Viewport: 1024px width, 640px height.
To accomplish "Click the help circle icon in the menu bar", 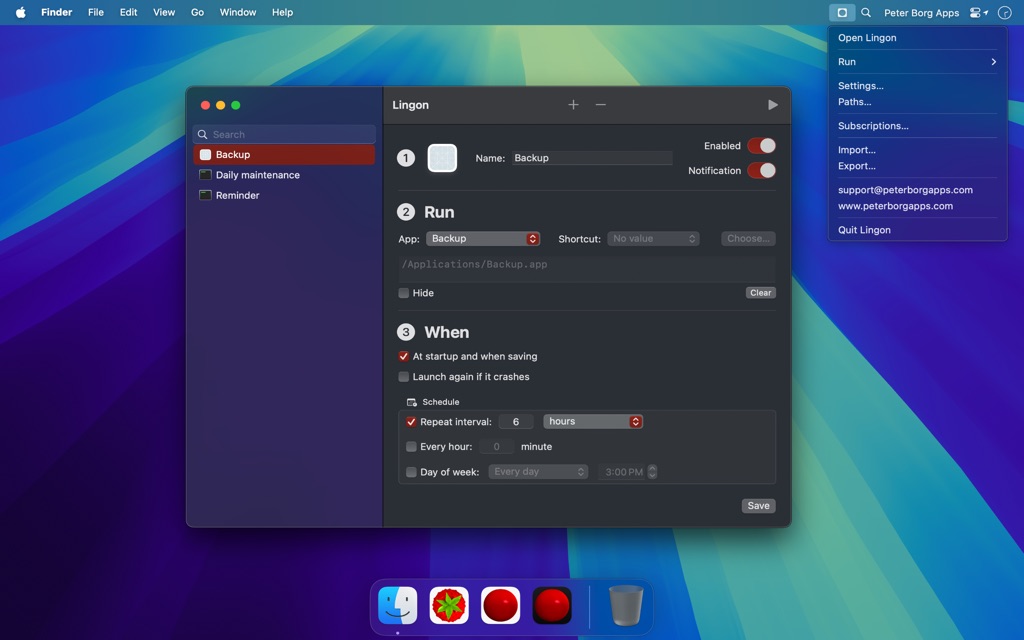I will pos(1005,12).
